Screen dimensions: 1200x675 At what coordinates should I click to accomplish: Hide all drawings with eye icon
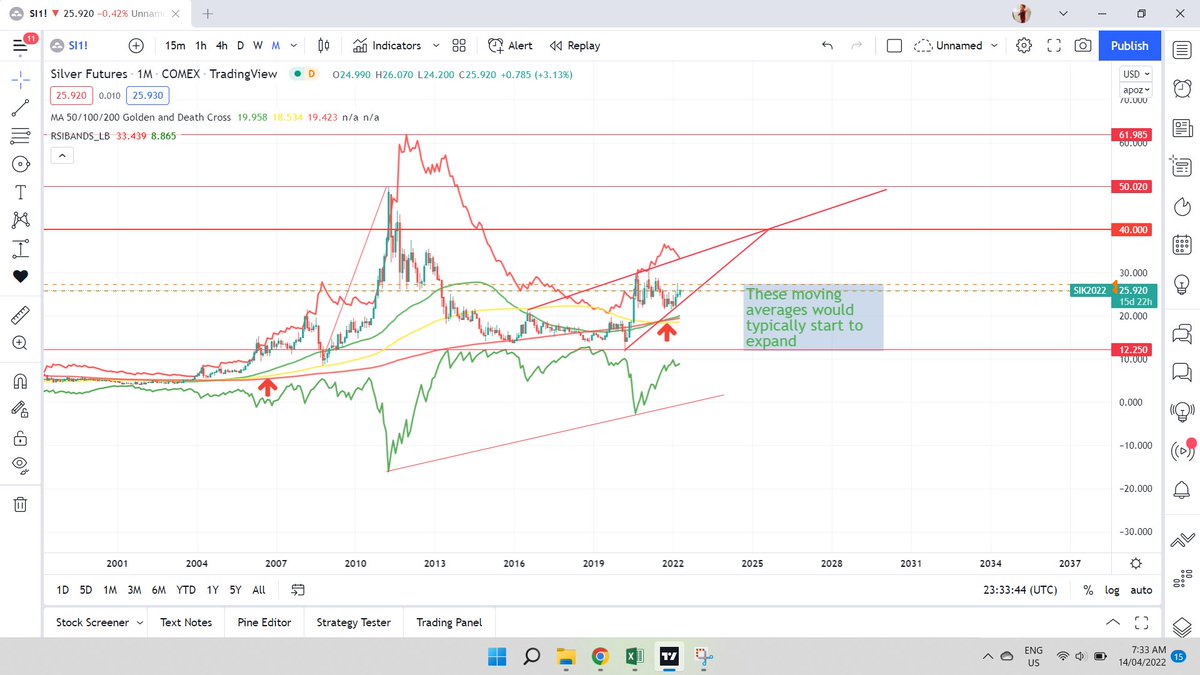pyautogui.click(x=20, y=464)
